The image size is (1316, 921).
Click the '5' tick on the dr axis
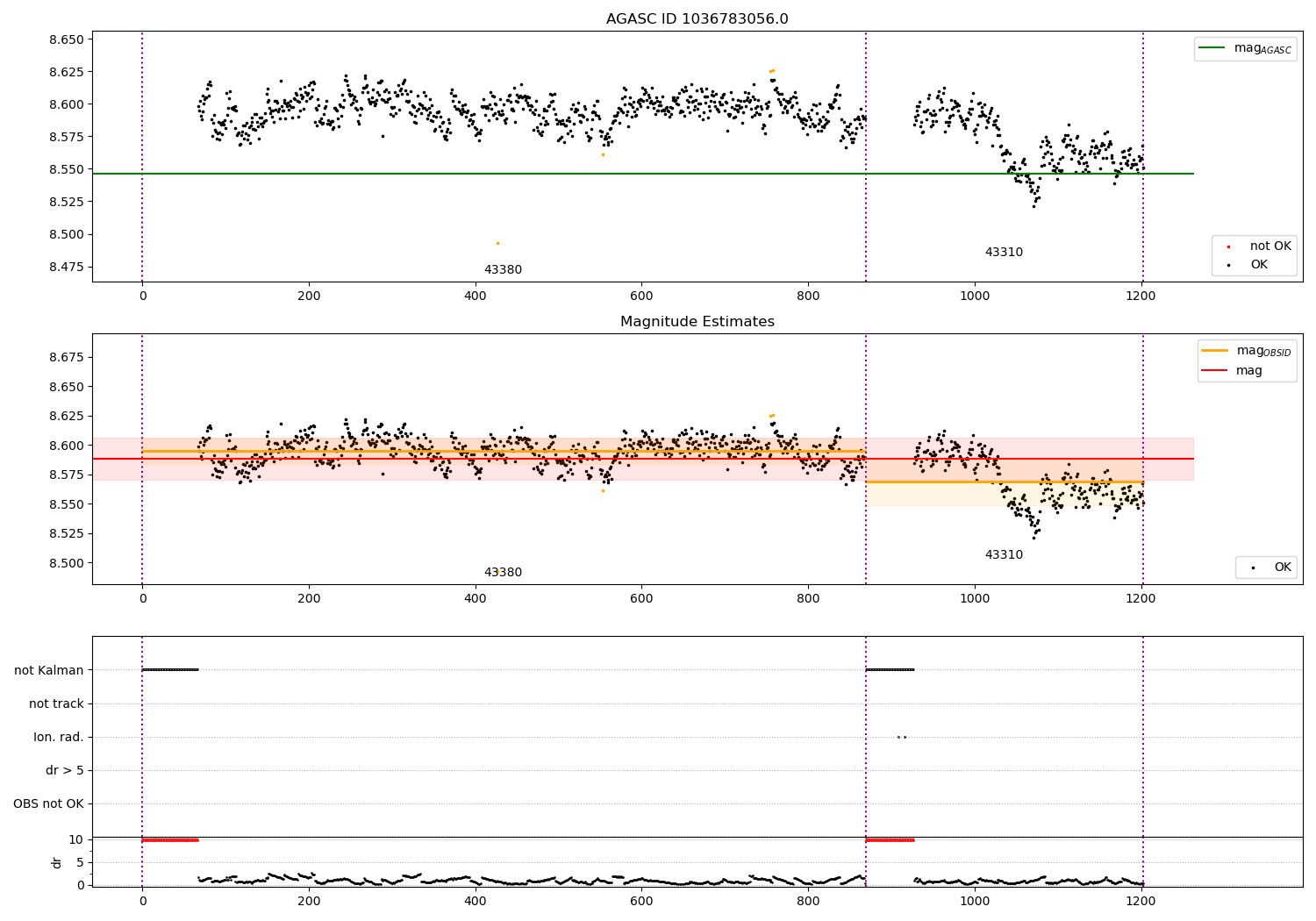coord(80,862)
